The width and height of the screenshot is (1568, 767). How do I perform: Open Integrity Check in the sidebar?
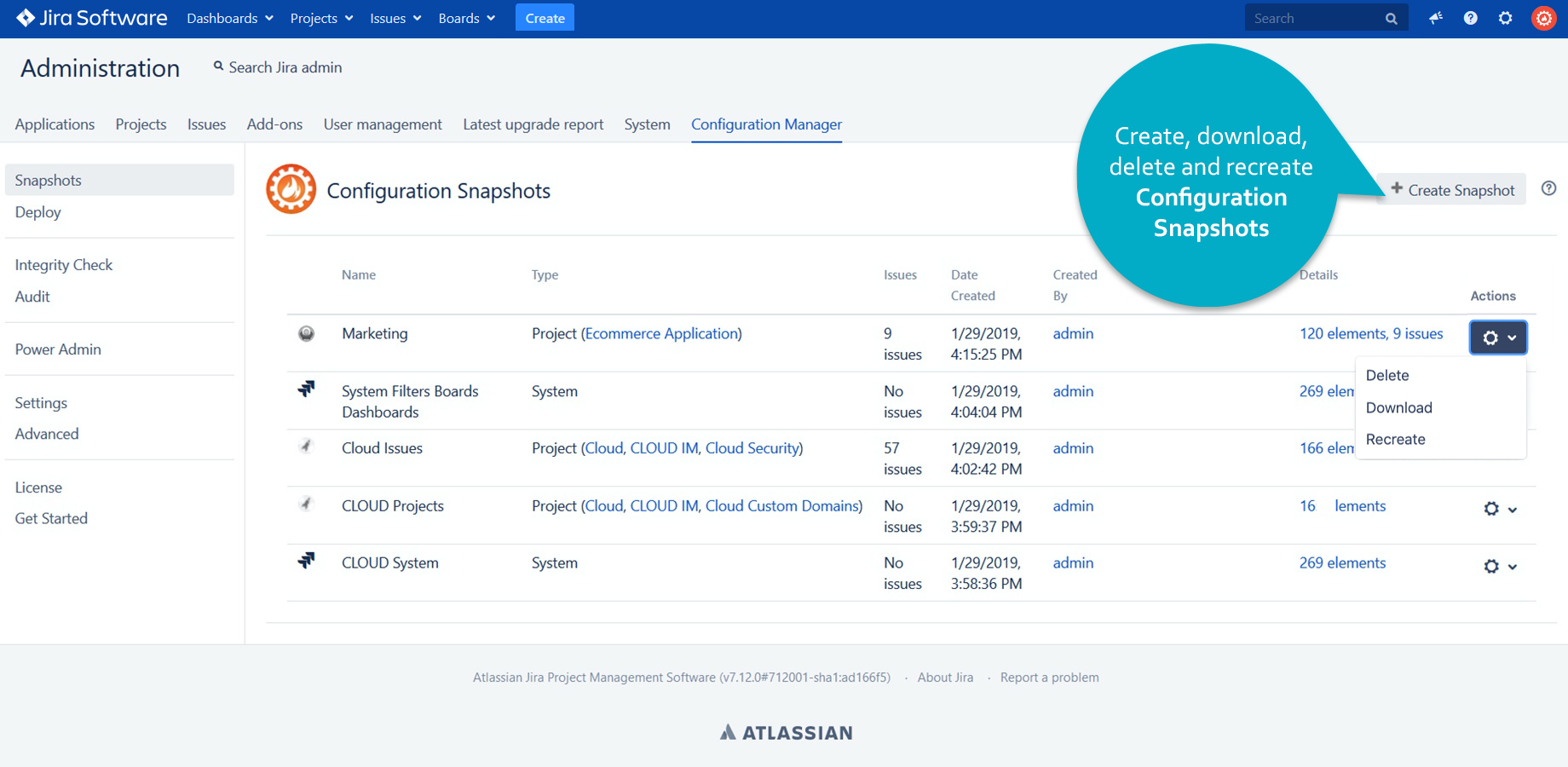(63, 265)
